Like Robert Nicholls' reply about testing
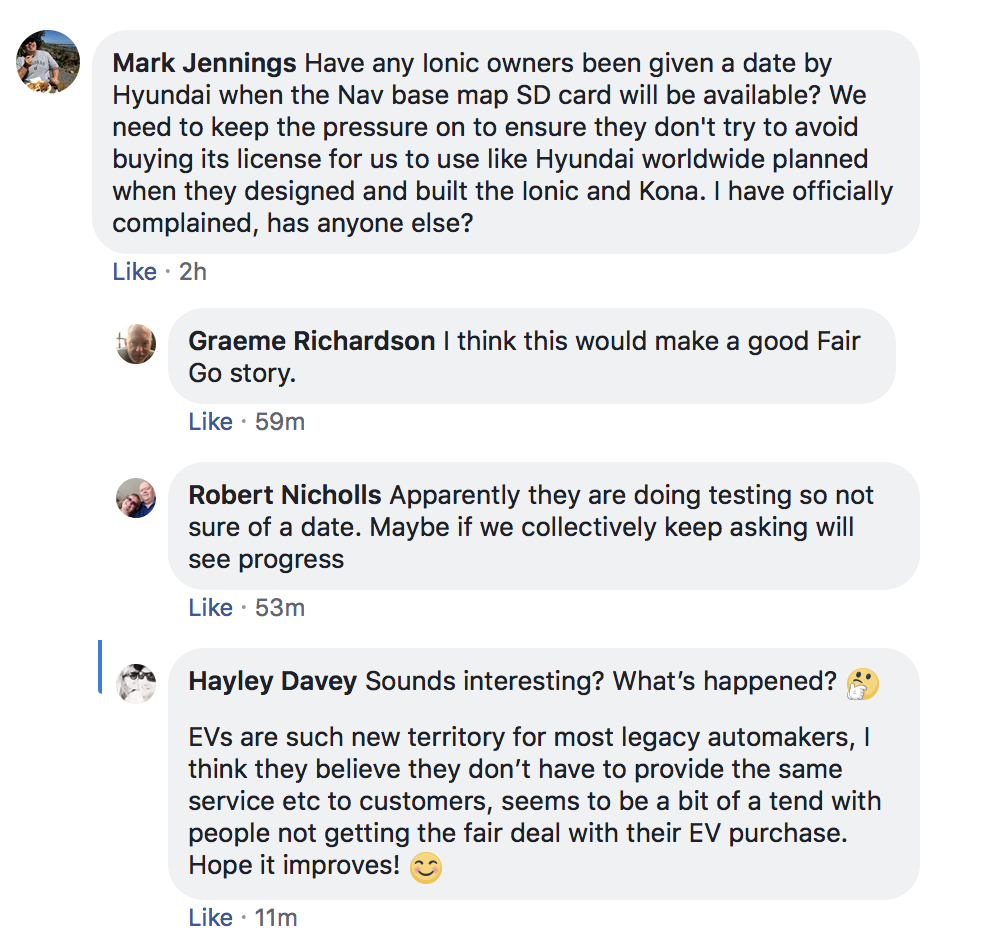984x948 pixels. pos(210,608)
